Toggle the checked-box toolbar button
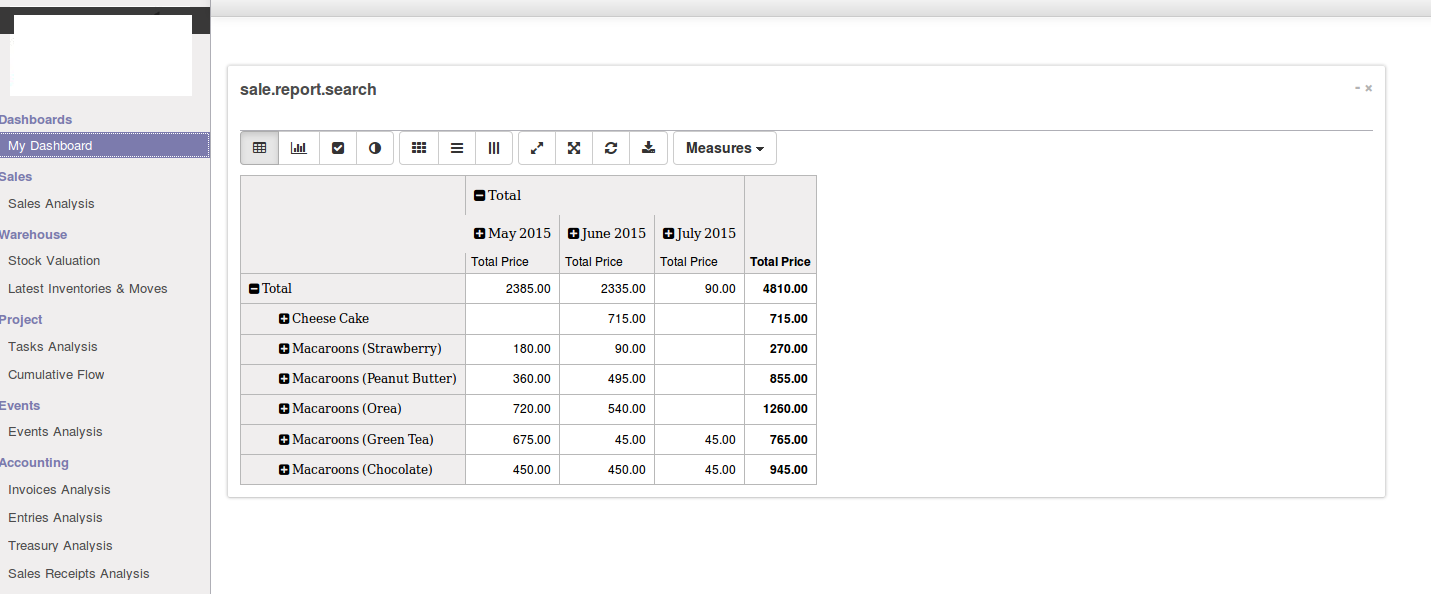This screenshot has width=1431, height=594. click(x=338, y=148)
